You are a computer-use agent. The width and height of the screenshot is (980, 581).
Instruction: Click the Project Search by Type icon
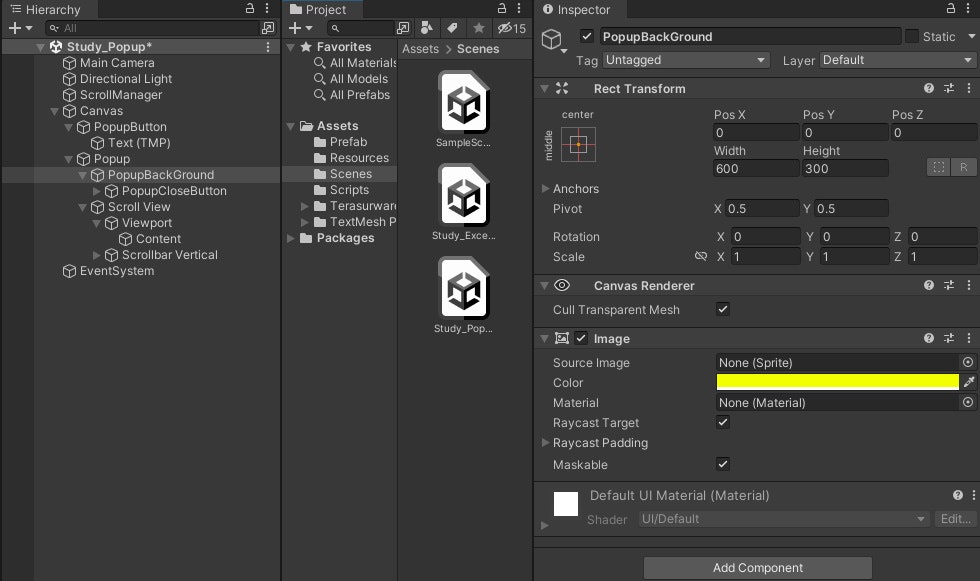pos(427,28)
